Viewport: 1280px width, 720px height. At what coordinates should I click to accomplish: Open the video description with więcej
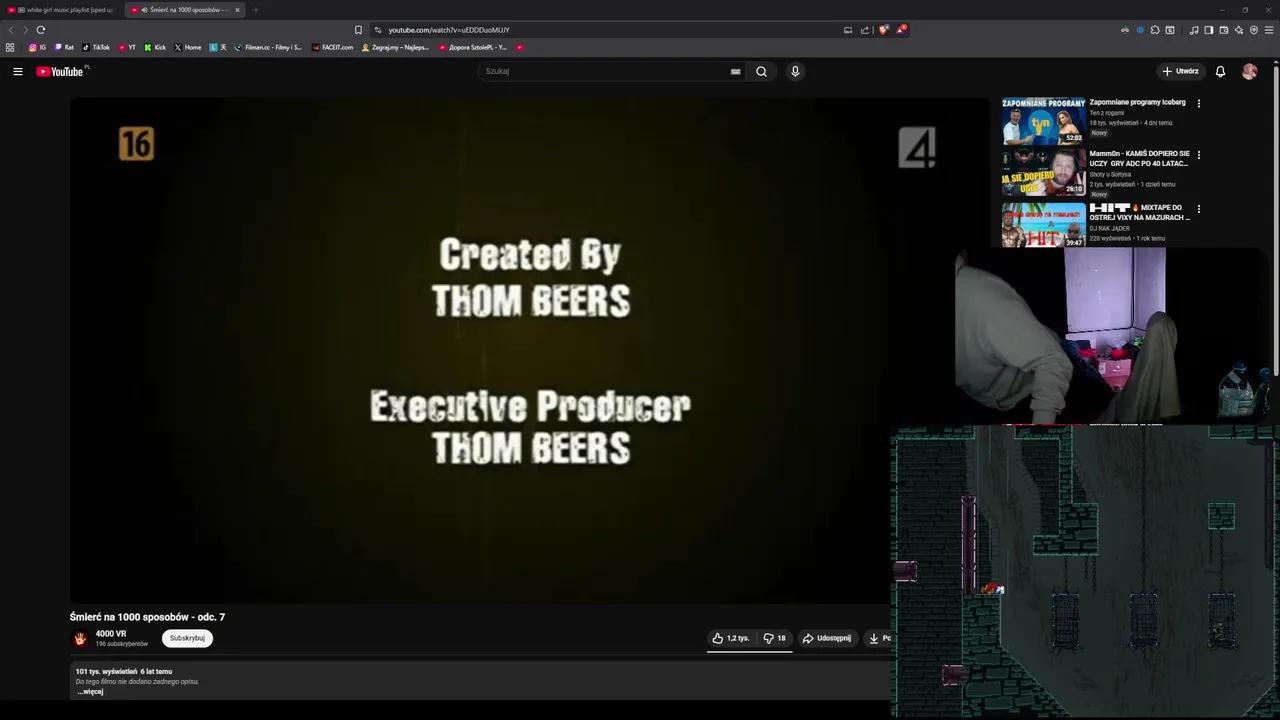(90, 691)
